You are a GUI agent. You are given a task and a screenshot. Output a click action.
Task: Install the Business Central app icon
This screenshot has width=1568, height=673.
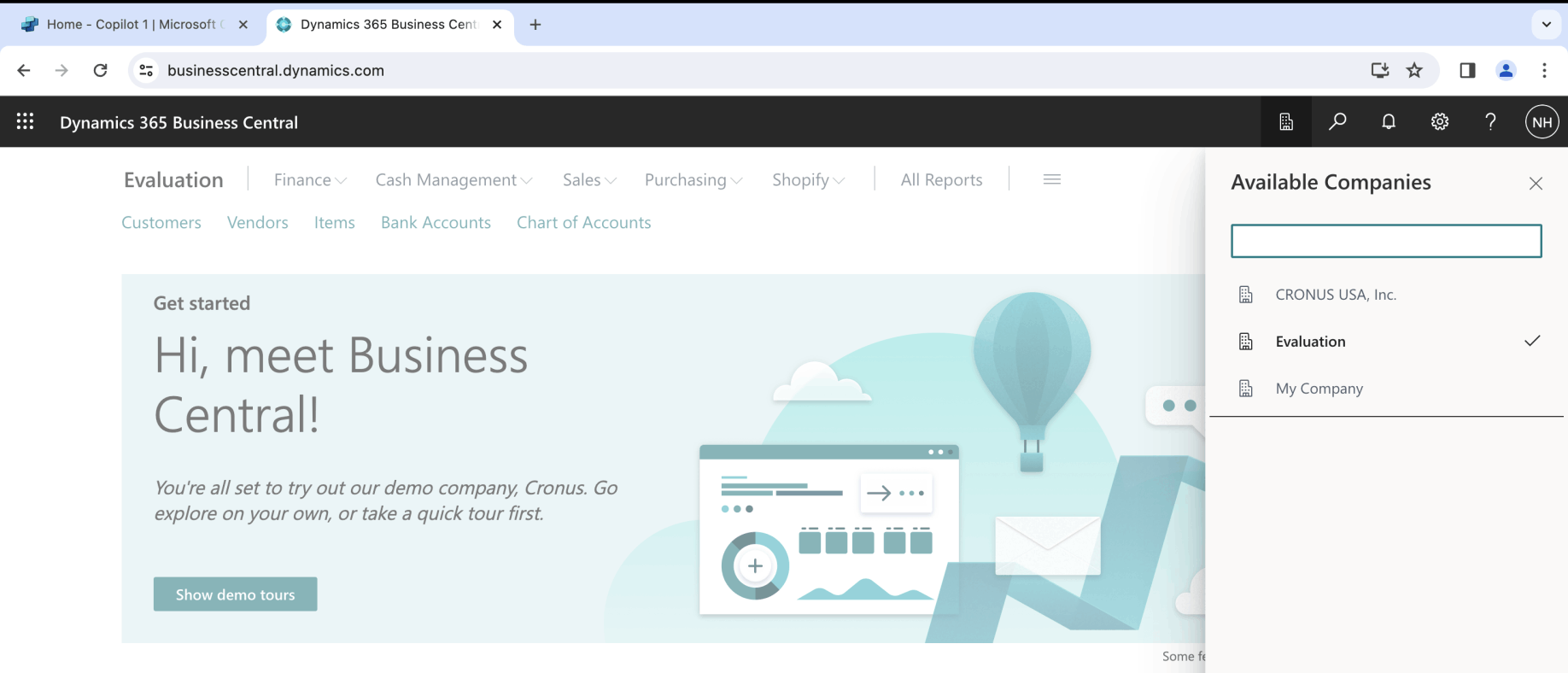[x=1379, y=70]
